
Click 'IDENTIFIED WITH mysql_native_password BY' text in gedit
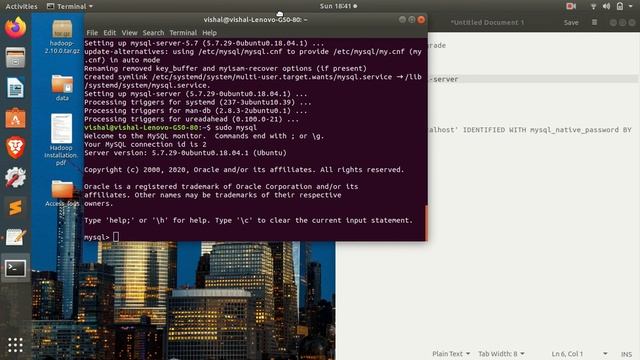[x=547, y=130]
